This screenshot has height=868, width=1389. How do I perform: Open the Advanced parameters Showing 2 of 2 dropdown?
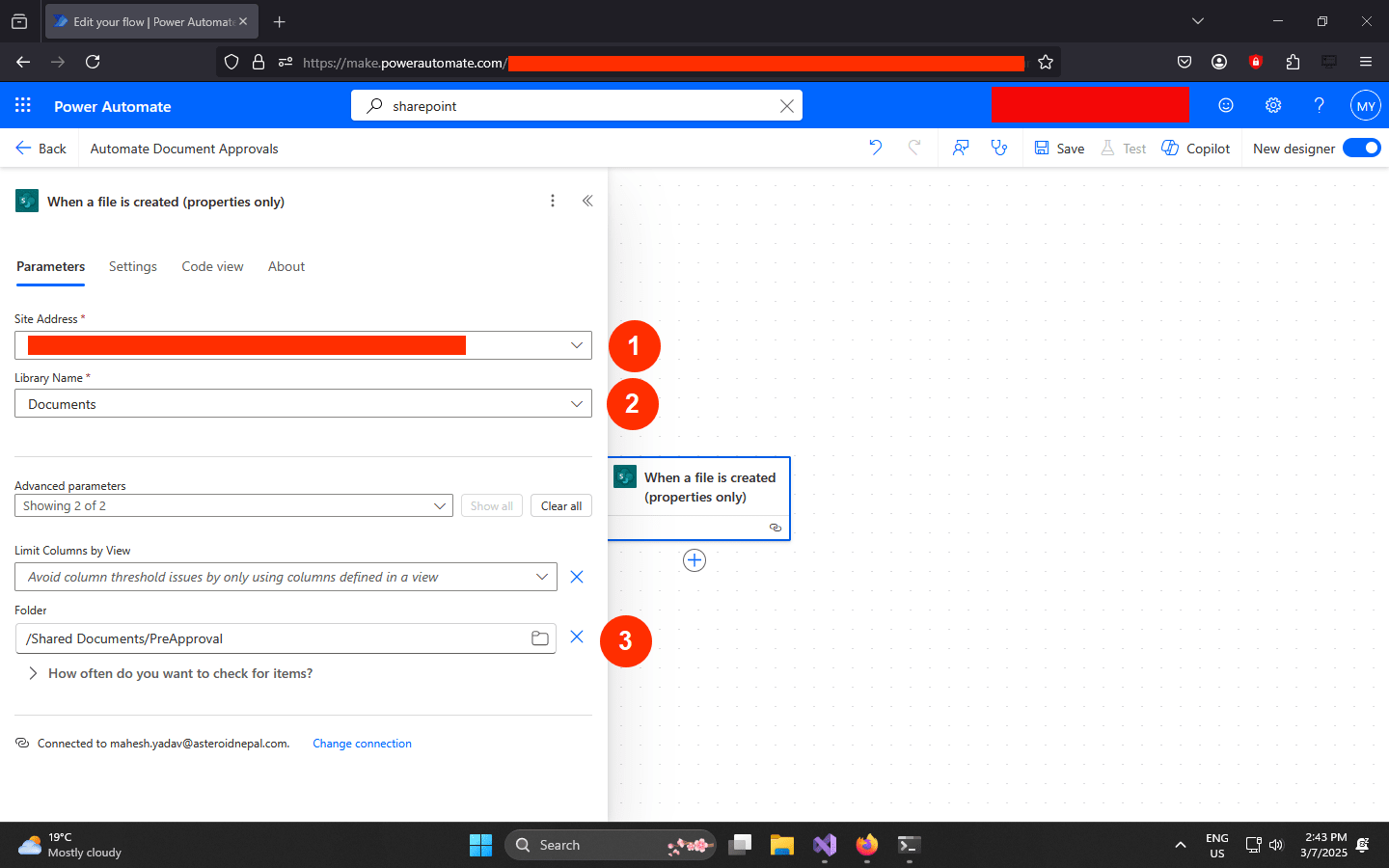233,505
